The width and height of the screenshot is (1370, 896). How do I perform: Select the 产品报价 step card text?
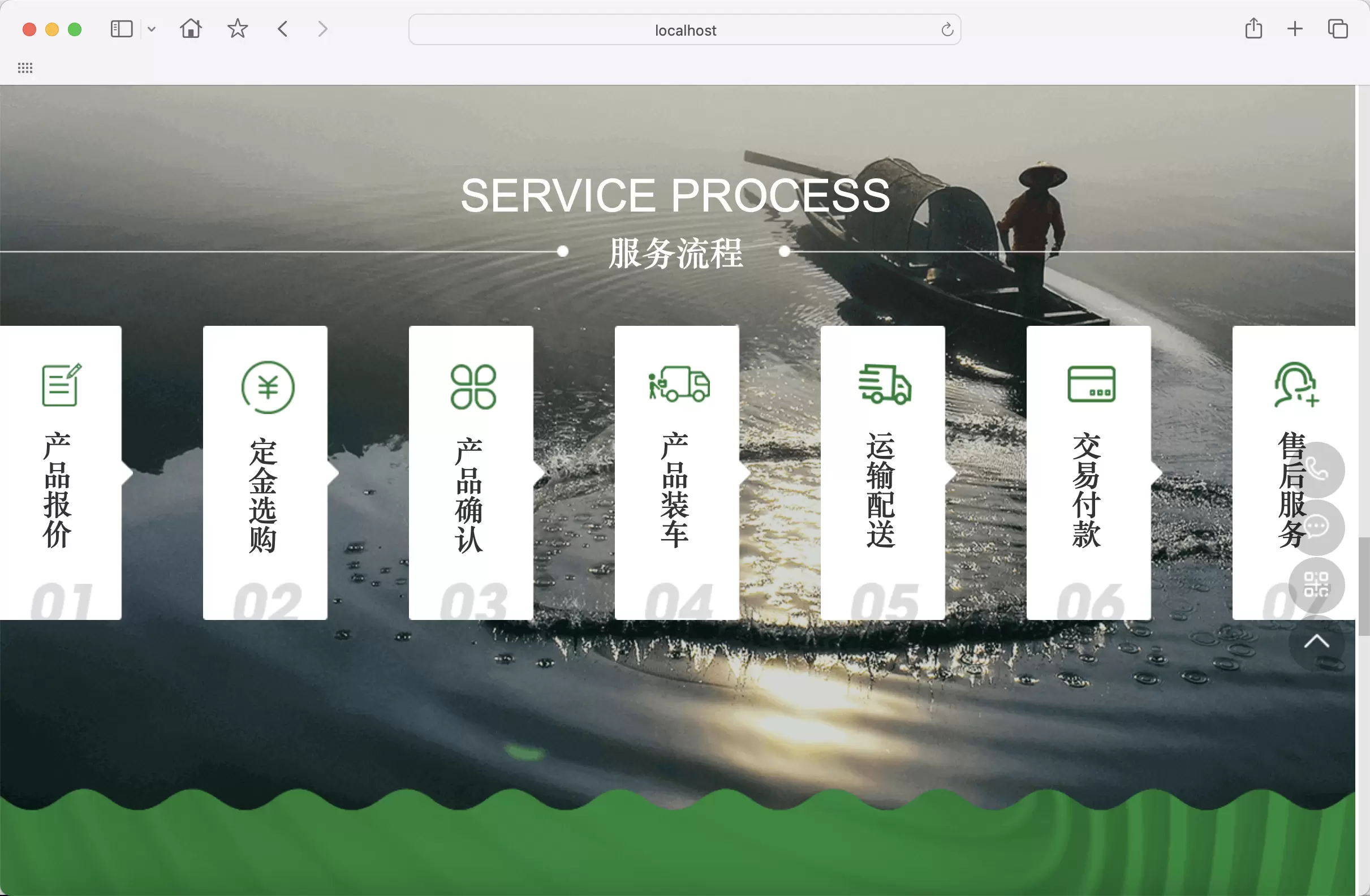[57, 490]
